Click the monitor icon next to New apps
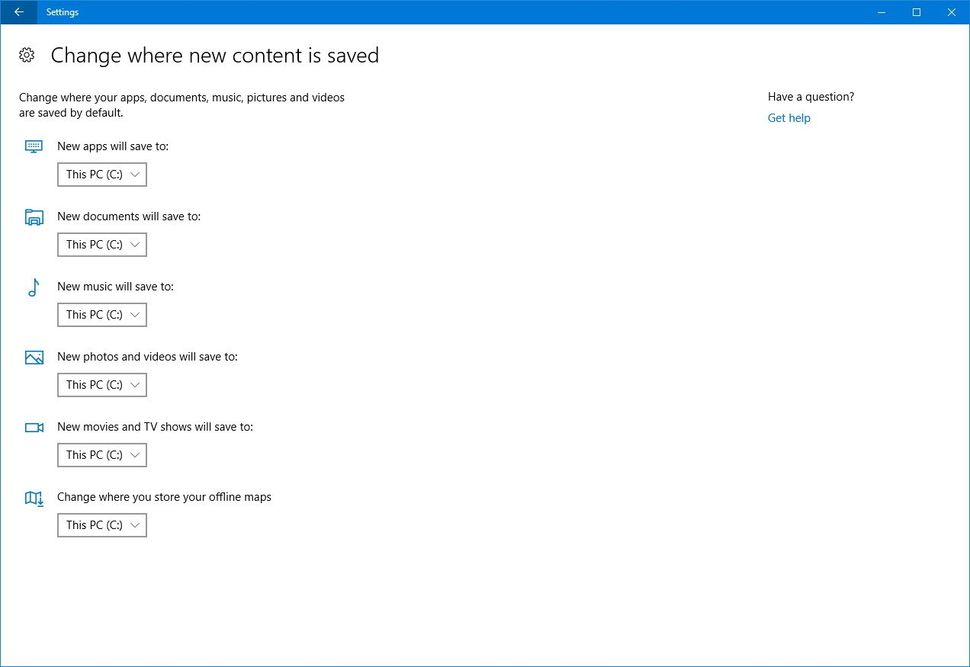 (x=33, y=146)
